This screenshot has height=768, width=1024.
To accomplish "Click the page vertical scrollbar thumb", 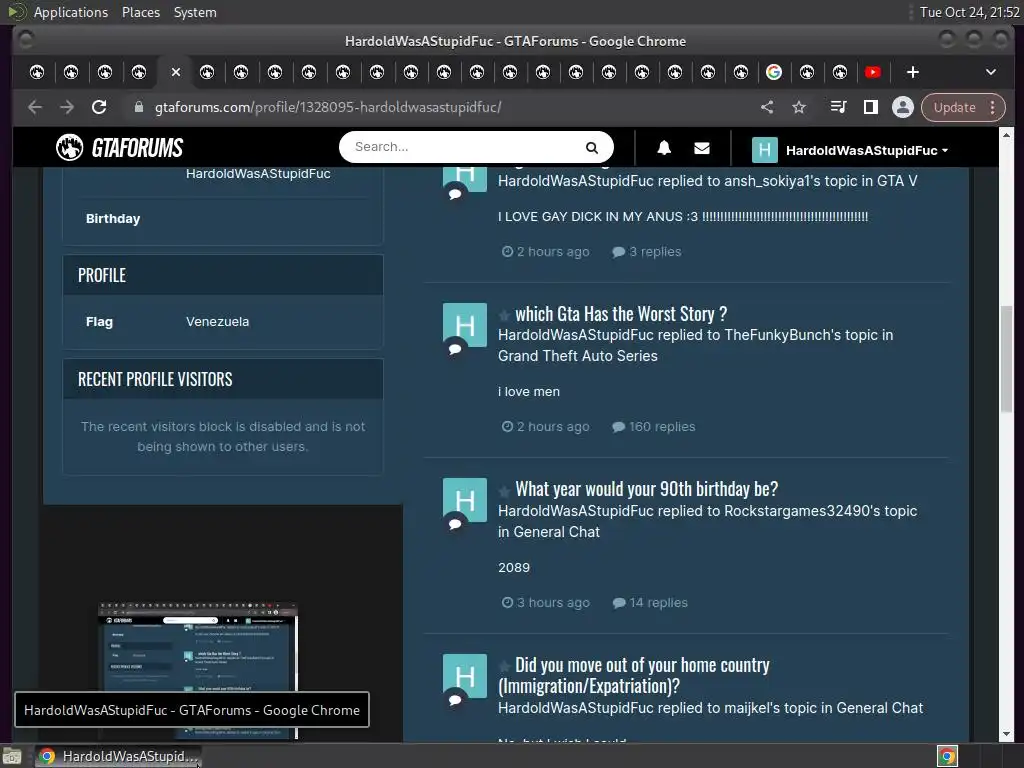I will (x=1006, y=359).
